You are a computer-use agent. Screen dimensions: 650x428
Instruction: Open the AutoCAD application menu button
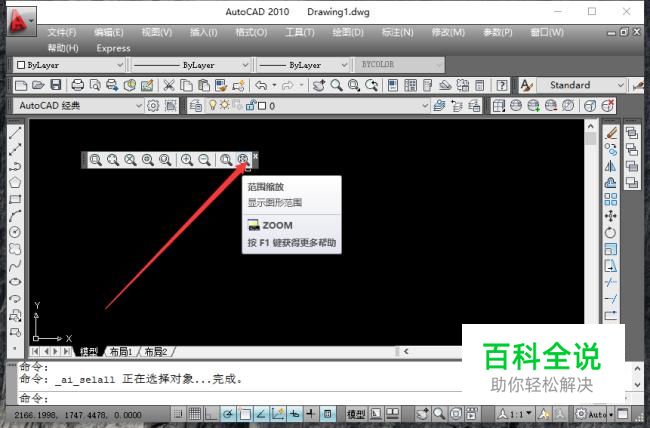coord(21,21)
